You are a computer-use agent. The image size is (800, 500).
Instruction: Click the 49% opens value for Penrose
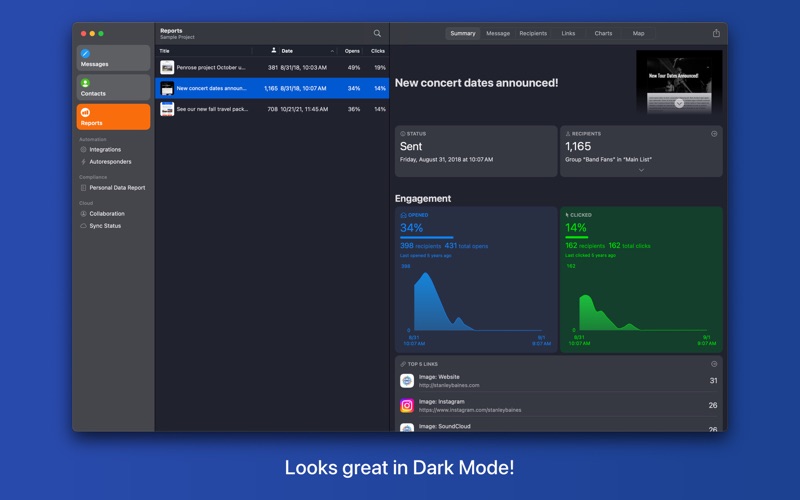[x=354, y=67]
